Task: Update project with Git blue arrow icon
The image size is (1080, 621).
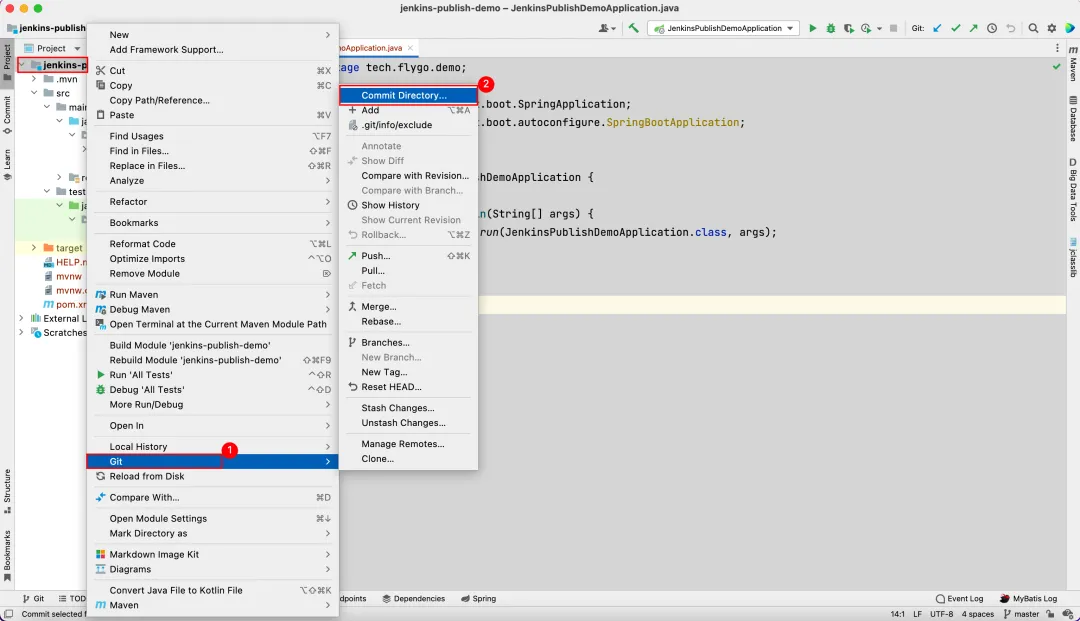Action: click(937, 28)
